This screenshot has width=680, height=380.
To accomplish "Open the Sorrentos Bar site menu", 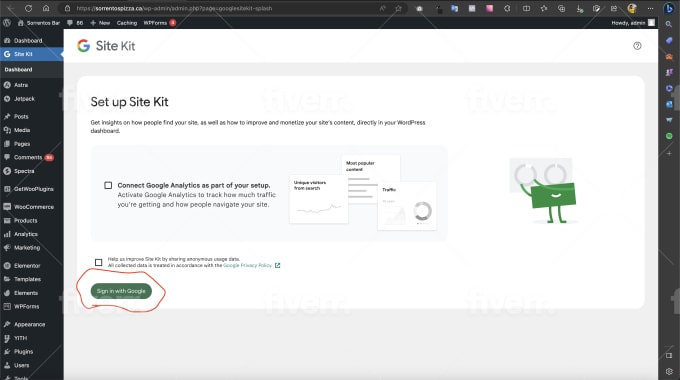I will 39,23.
